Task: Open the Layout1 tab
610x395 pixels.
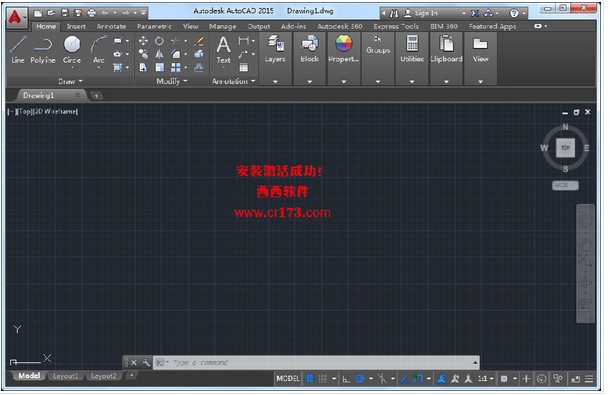Action: [65, 376]
